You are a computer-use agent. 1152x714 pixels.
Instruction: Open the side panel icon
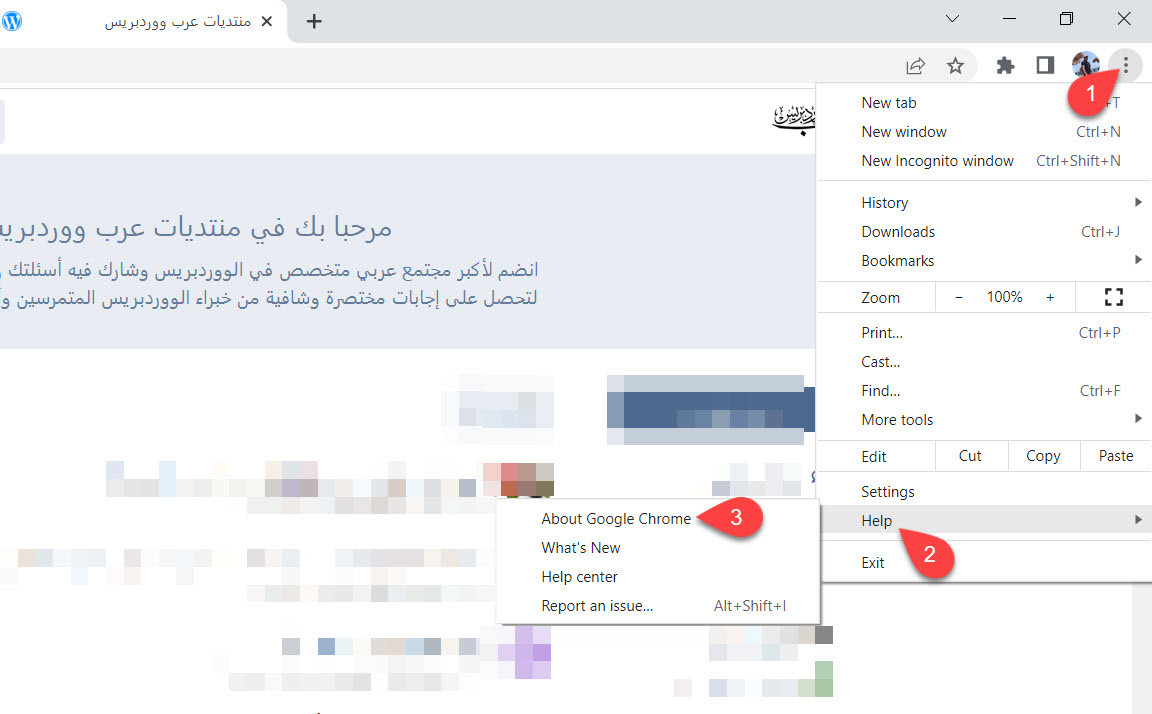click(1045, 65)
